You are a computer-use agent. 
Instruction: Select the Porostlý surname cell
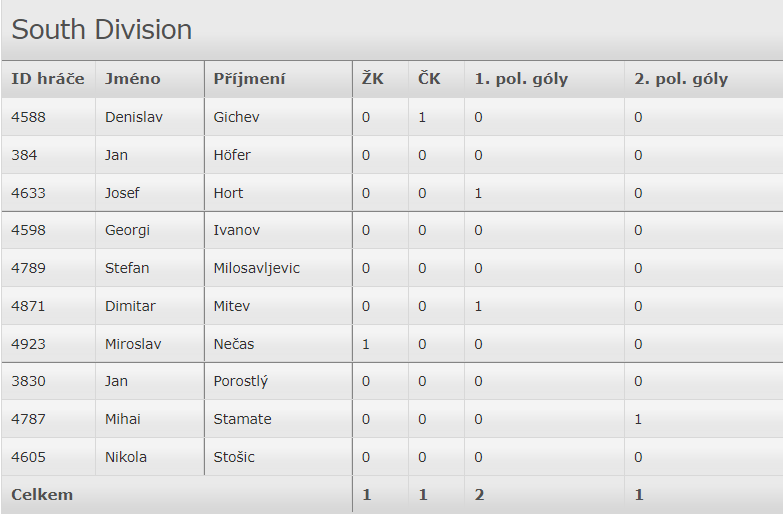[240, 381]
